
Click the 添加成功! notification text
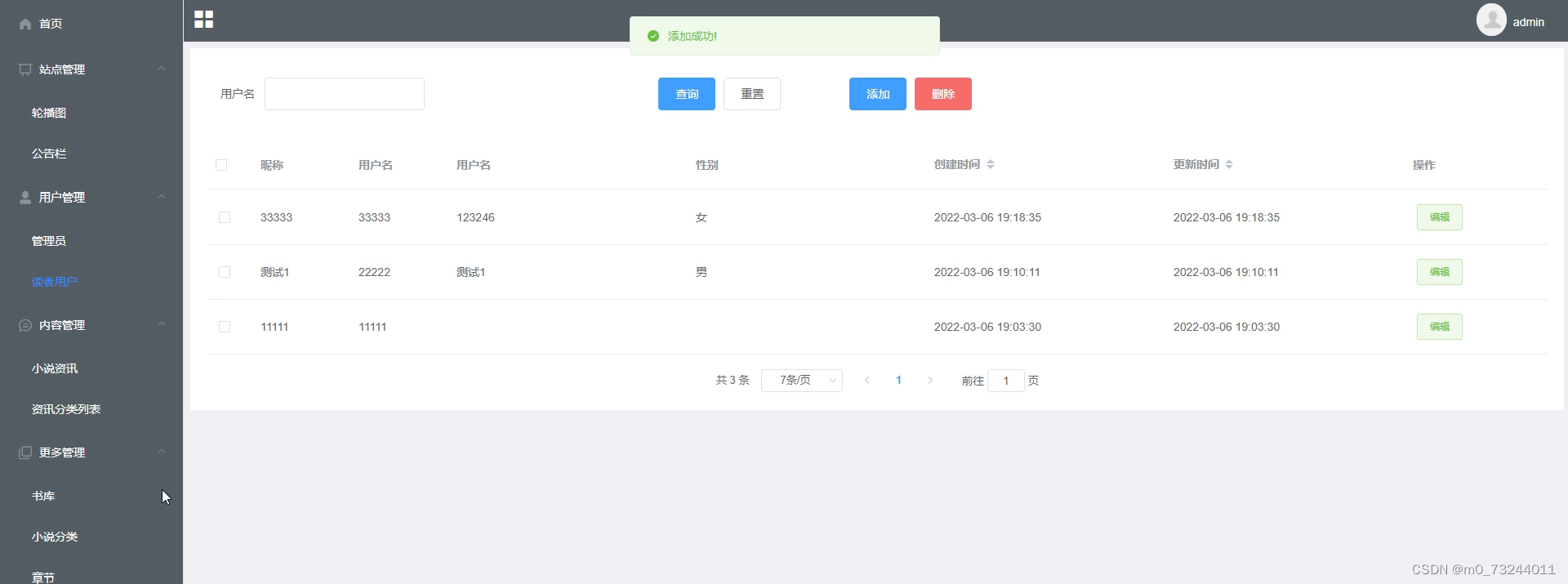pos(693,36)
